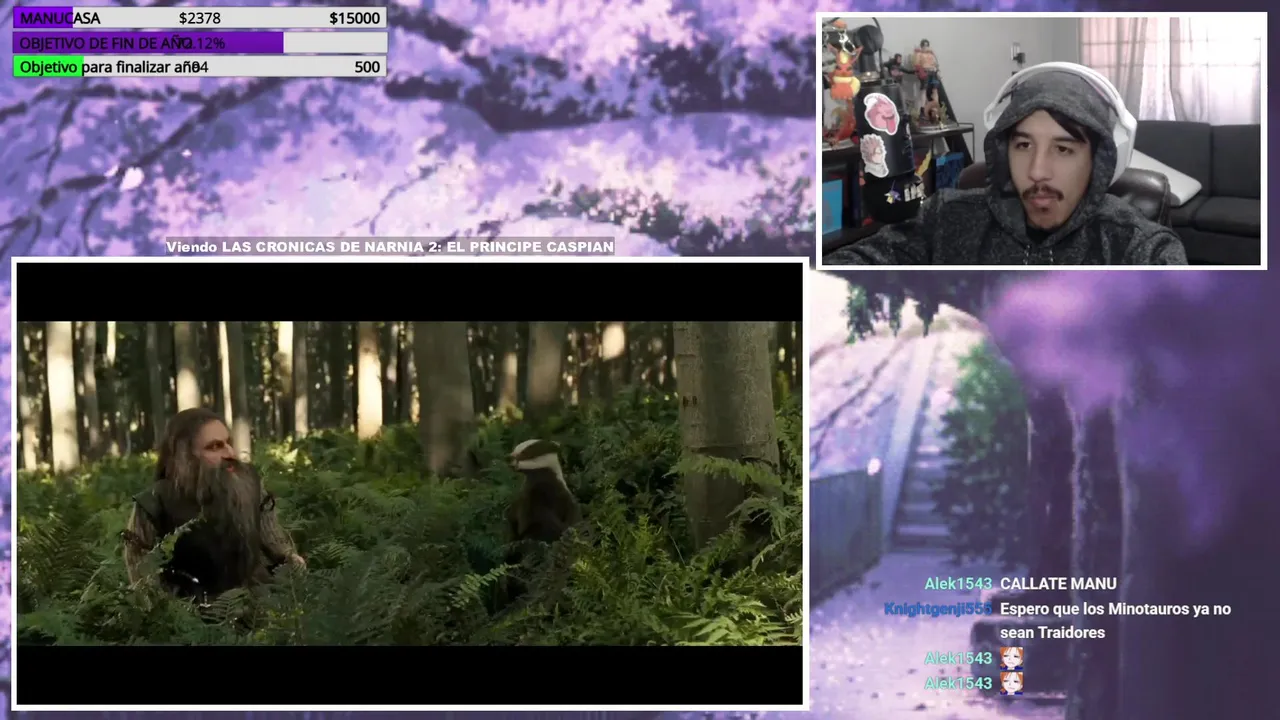1280x720 pixels.
Task: Click the Narnia movie video frame
Action: (409, 483)
